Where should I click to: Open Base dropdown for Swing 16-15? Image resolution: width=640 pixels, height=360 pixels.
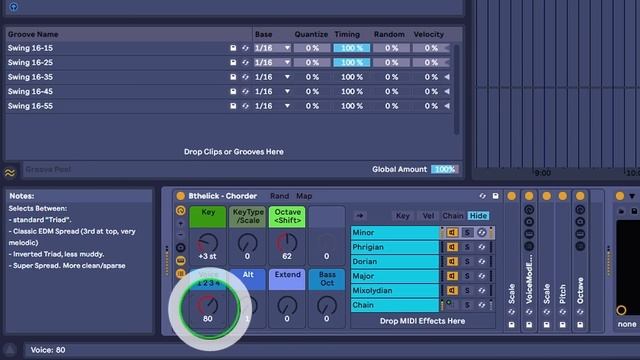[272, 48]
